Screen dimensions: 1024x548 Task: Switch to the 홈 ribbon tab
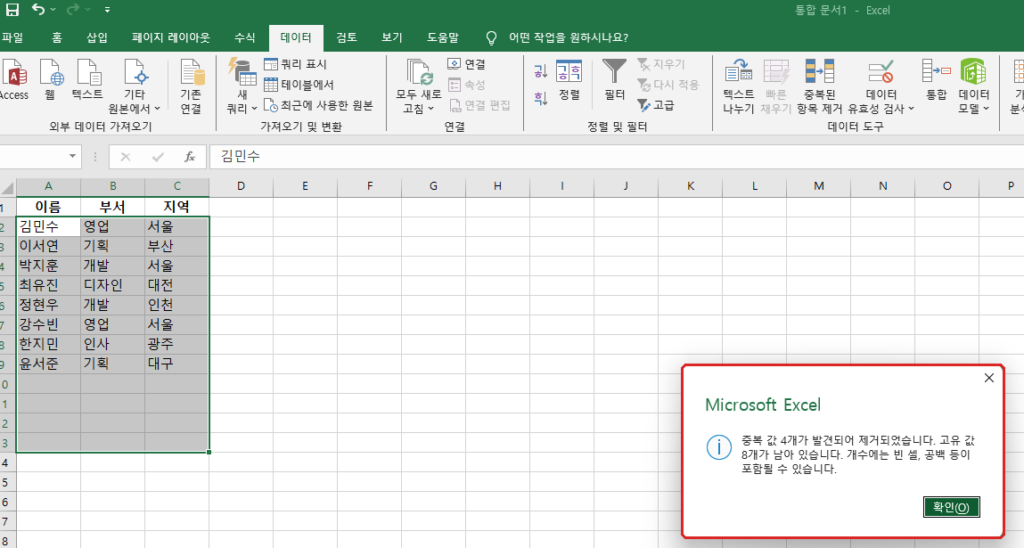(x=57, y=38)
